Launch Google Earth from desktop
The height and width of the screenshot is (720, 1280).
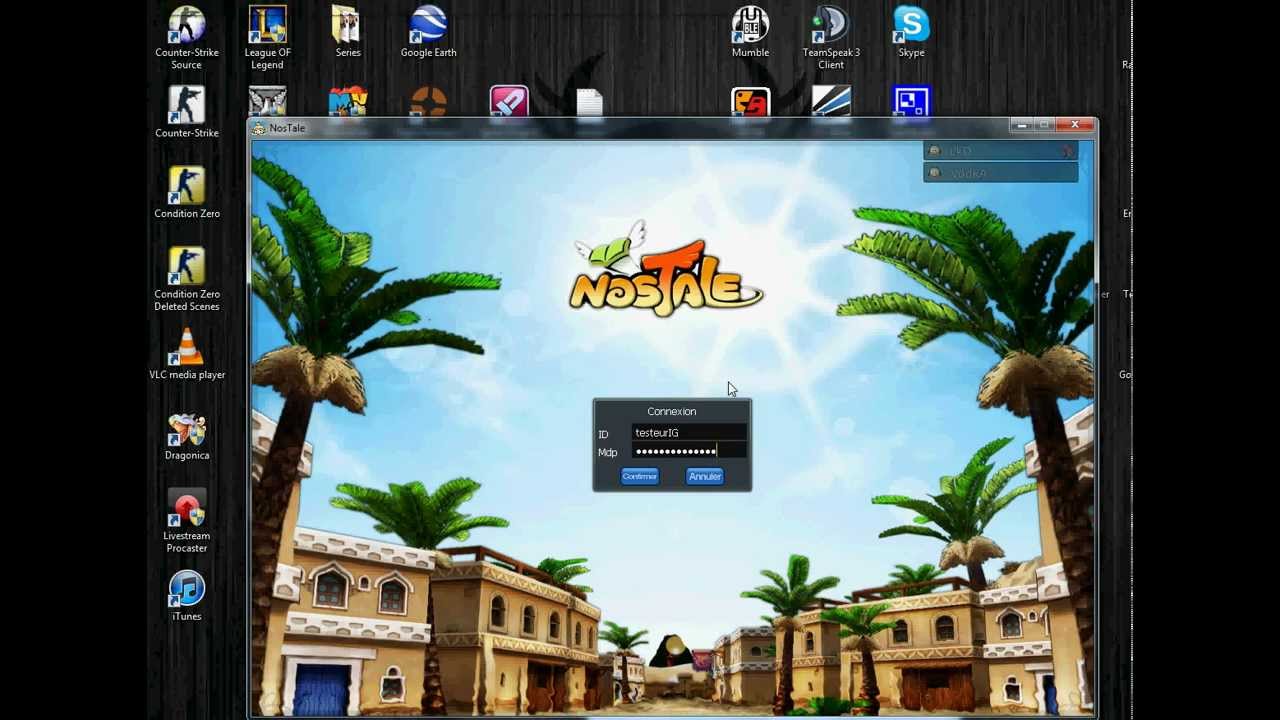[428, 31]
